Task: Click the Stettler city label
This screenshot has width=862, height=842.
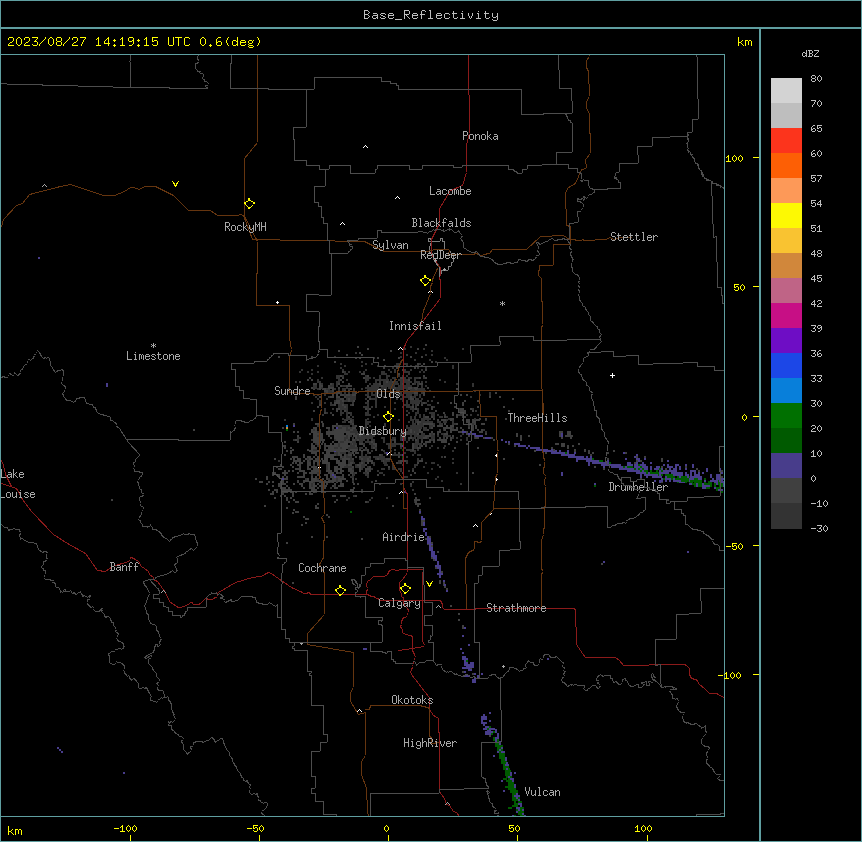Action: [x=634, y=237]
